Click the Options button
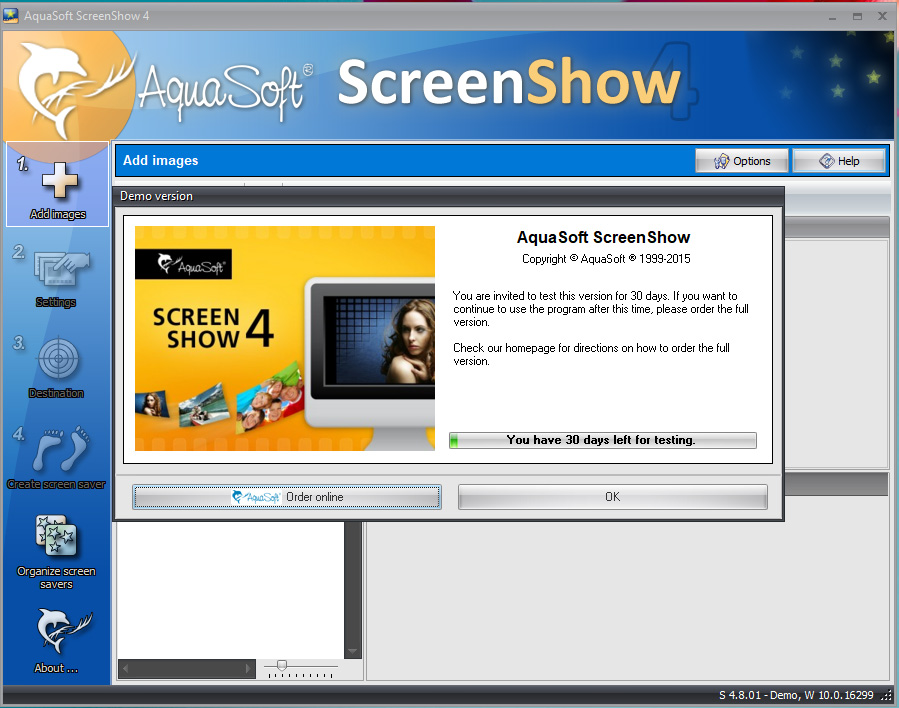 point(742,161)
